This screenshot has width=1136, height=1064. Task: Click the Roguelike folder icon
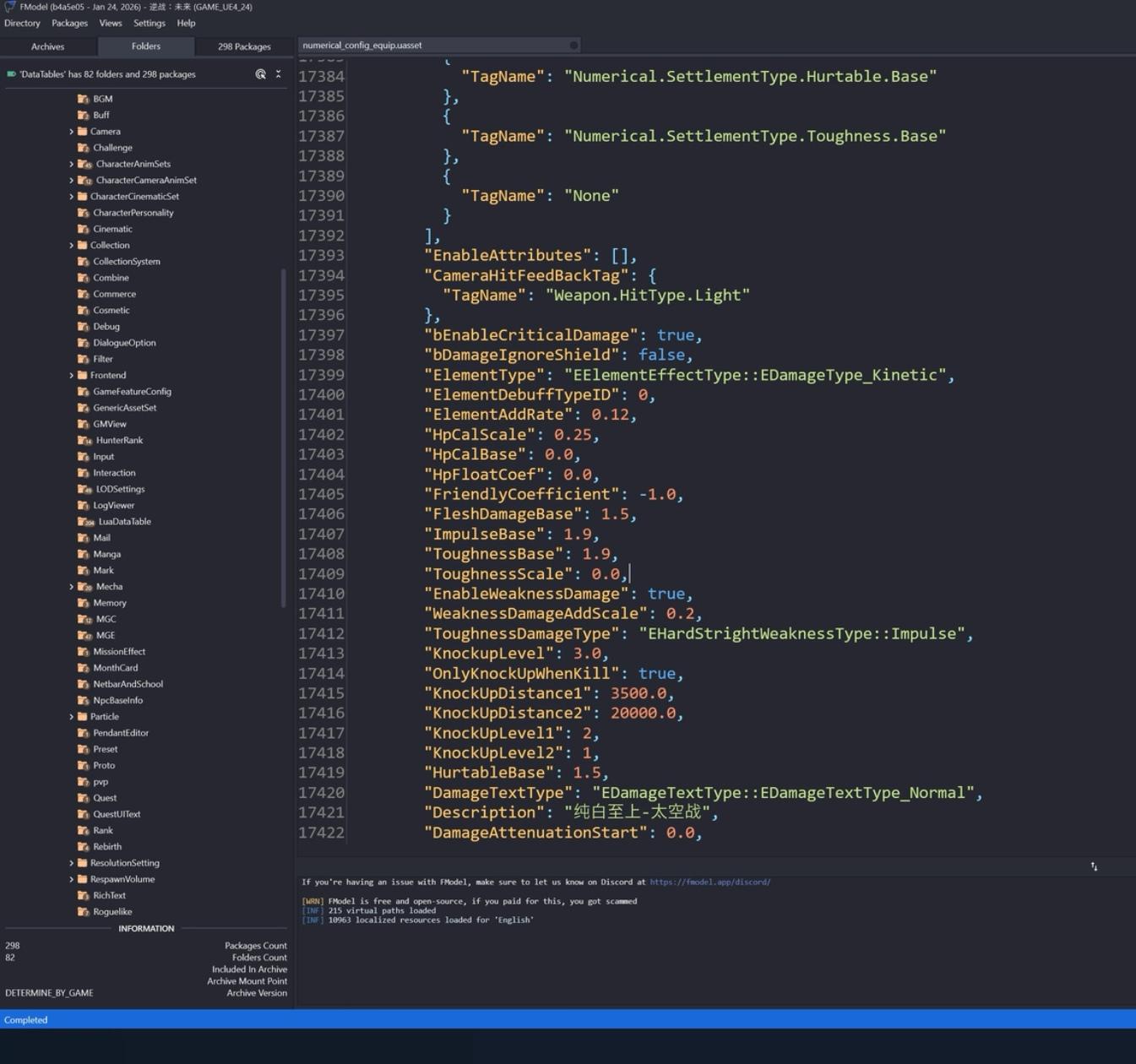[83, 912]
